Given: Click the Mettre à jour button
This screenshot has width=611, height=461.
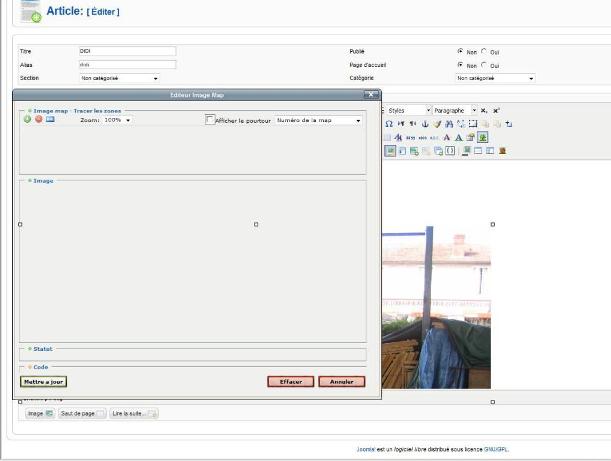Looking at the screenshot, I should [x=43, y=381].
